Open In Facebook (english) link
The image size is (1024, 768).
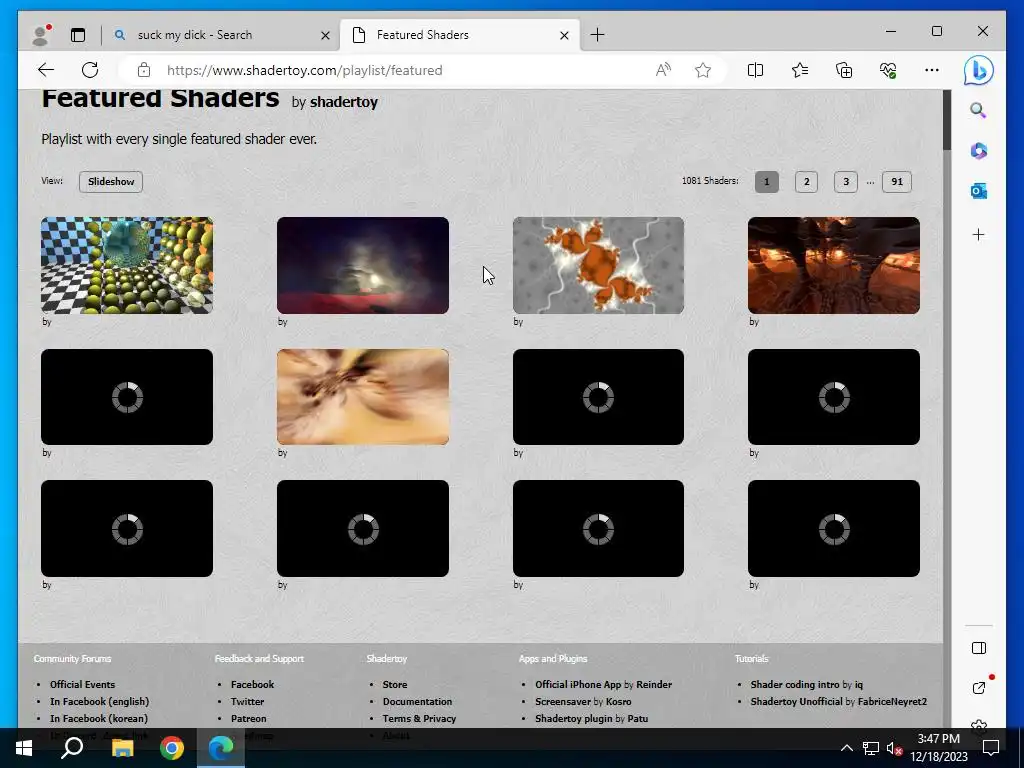(x=99, y=701)
